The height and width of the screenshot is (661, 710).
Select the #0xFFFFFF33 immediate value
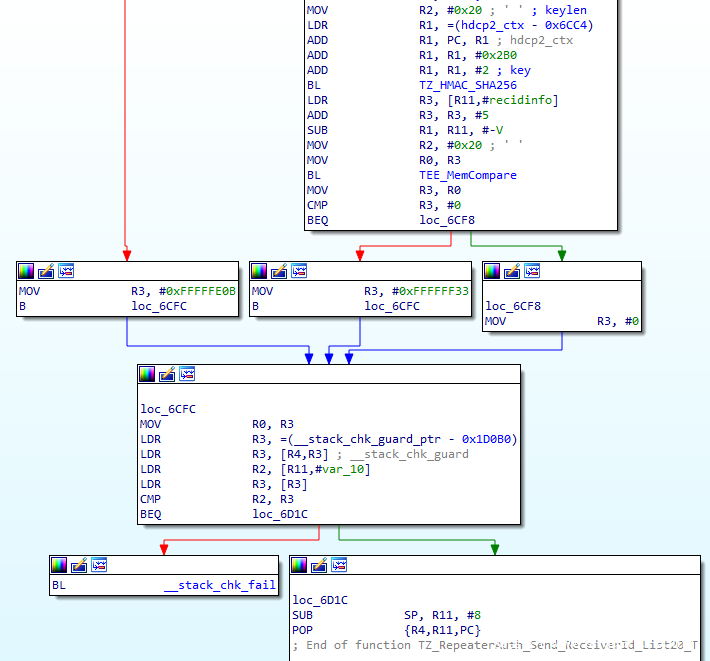pos(430,291)
